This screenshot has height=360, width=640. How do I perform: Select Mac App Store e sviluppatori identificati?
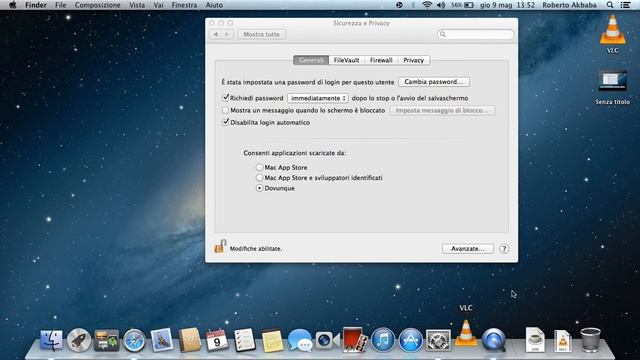[x=260, y=178]
